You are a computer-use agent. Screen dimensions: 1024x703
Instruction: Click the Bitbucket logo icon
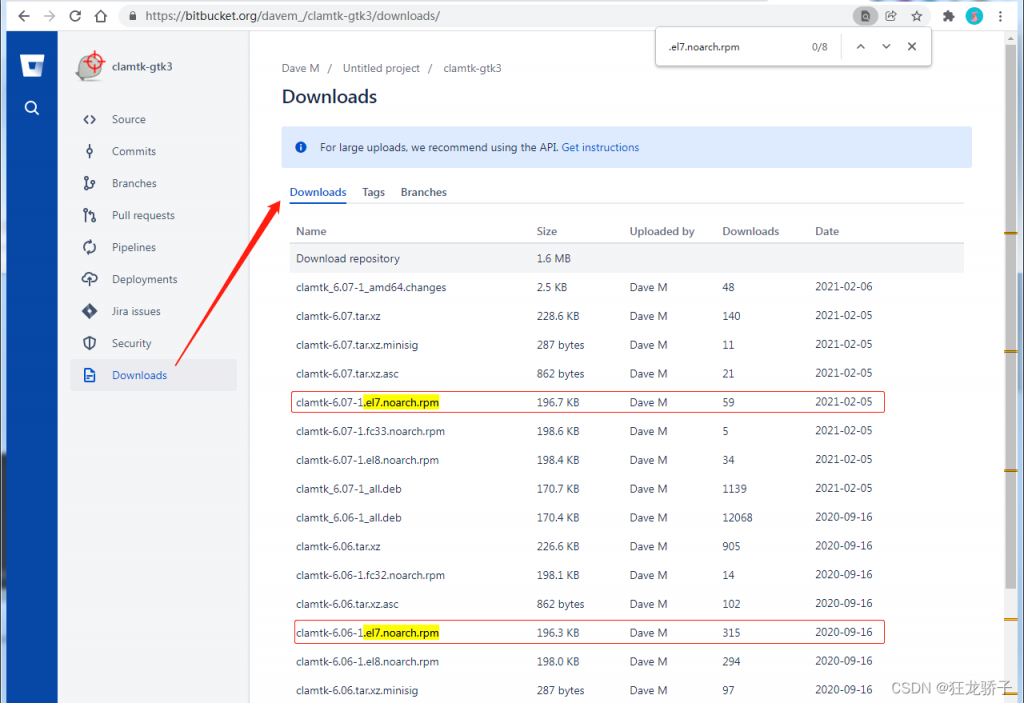point(32,66)
